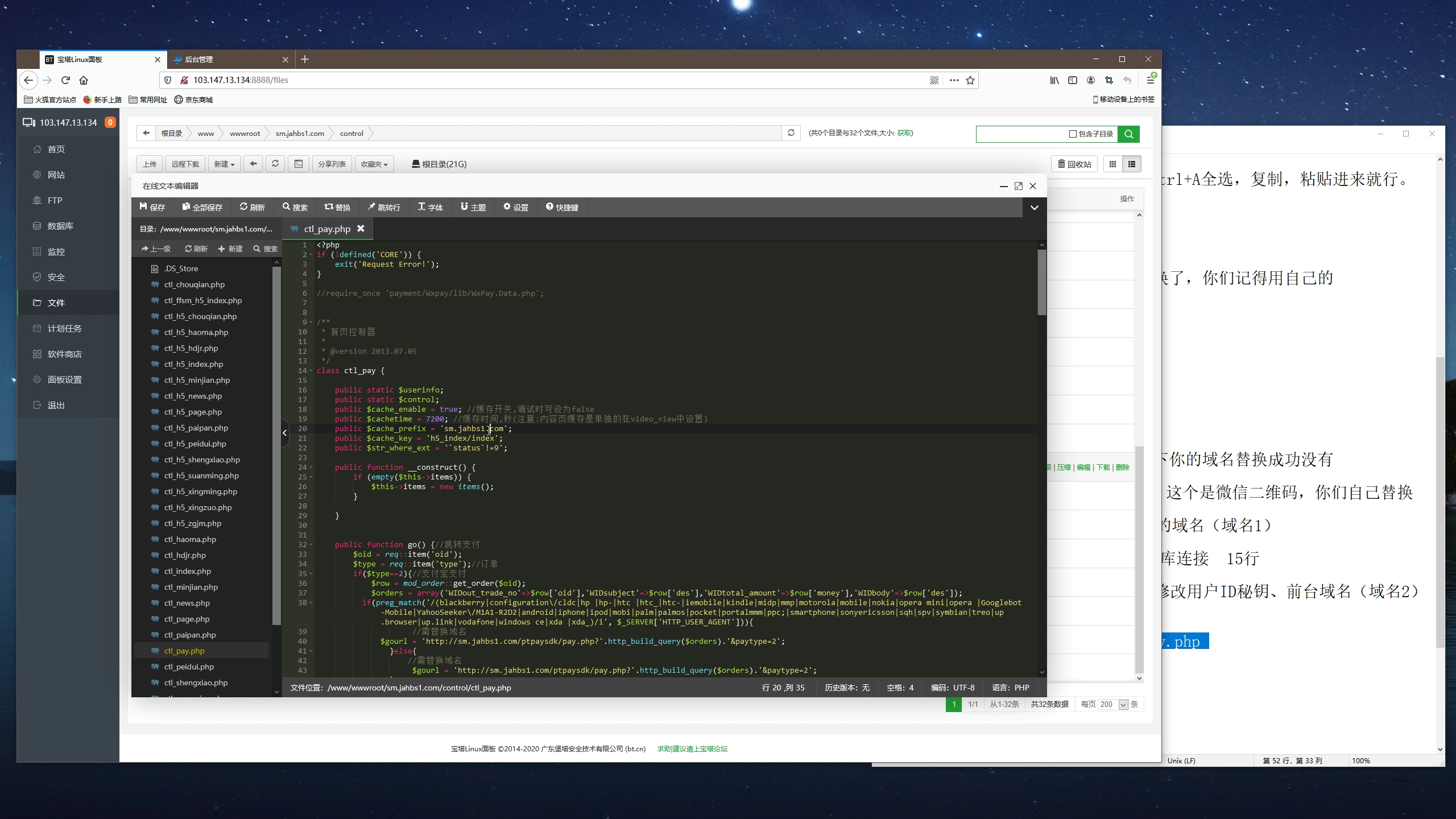Open the Search tool in the editor toolbar
Screen dimensions: 1456x819
click(295, 207)
